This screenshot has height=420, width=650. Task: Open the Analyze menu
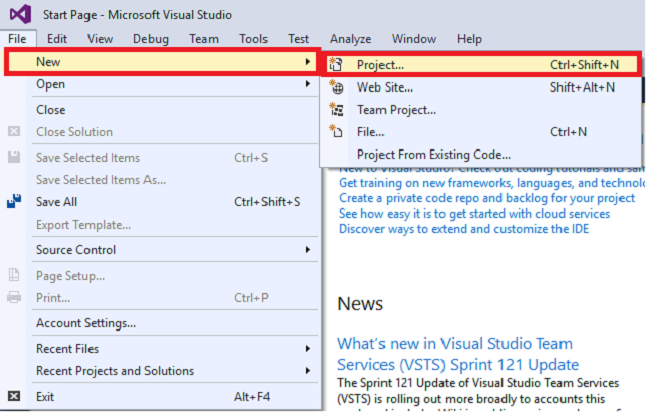coord(350,38)
